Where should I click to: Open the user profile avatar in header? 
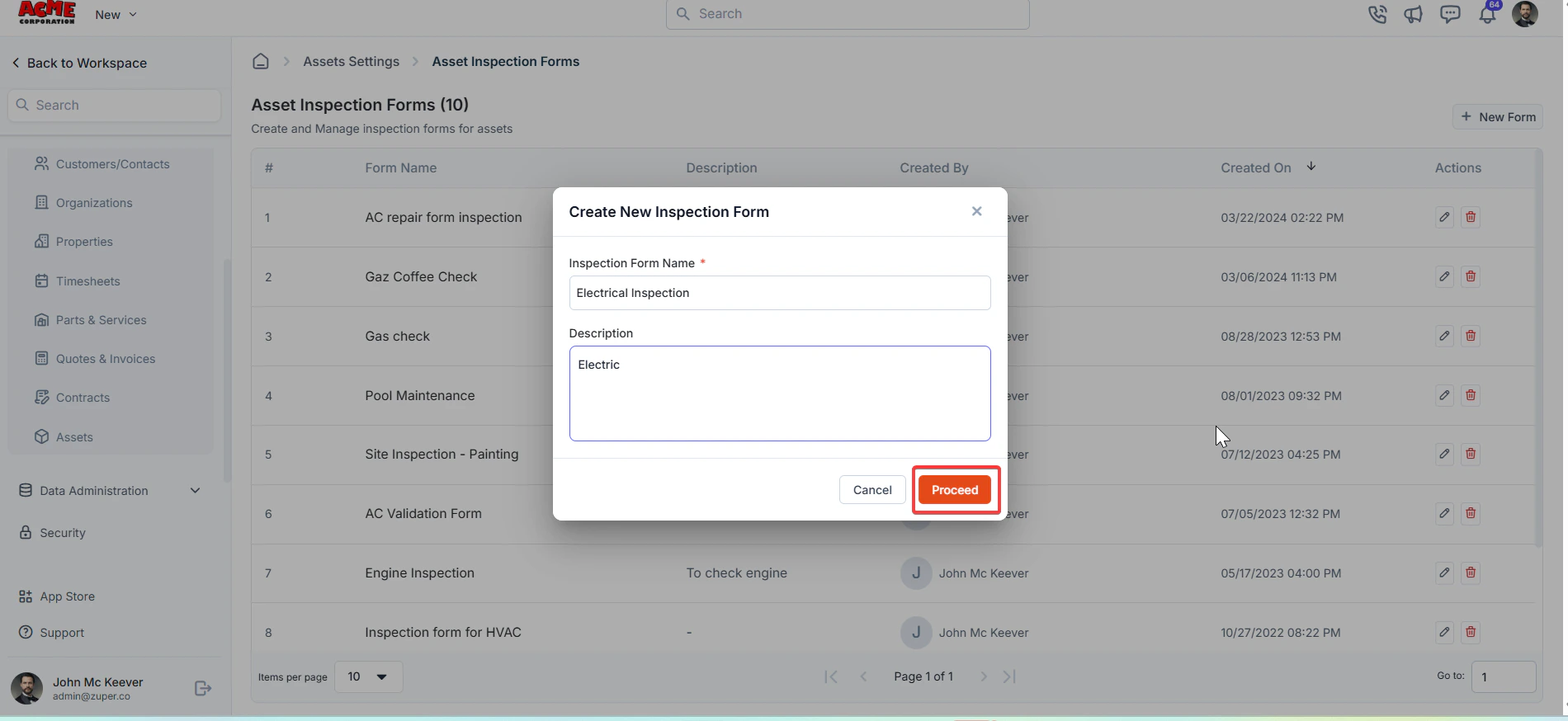[x=1525, y=14]
